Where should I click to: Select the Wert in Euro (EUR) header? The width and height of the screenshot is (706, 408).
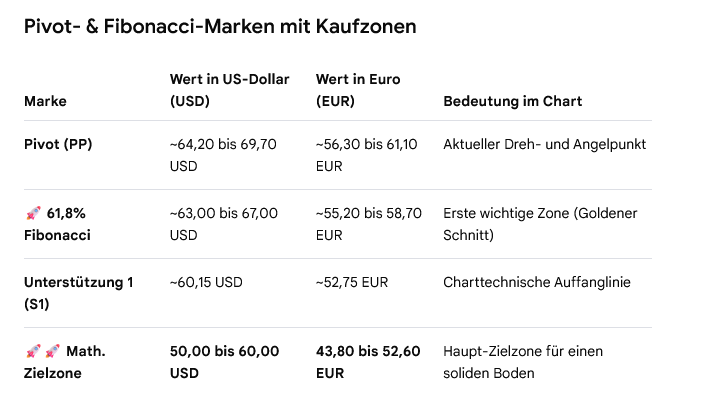click(x=358, y=90)
